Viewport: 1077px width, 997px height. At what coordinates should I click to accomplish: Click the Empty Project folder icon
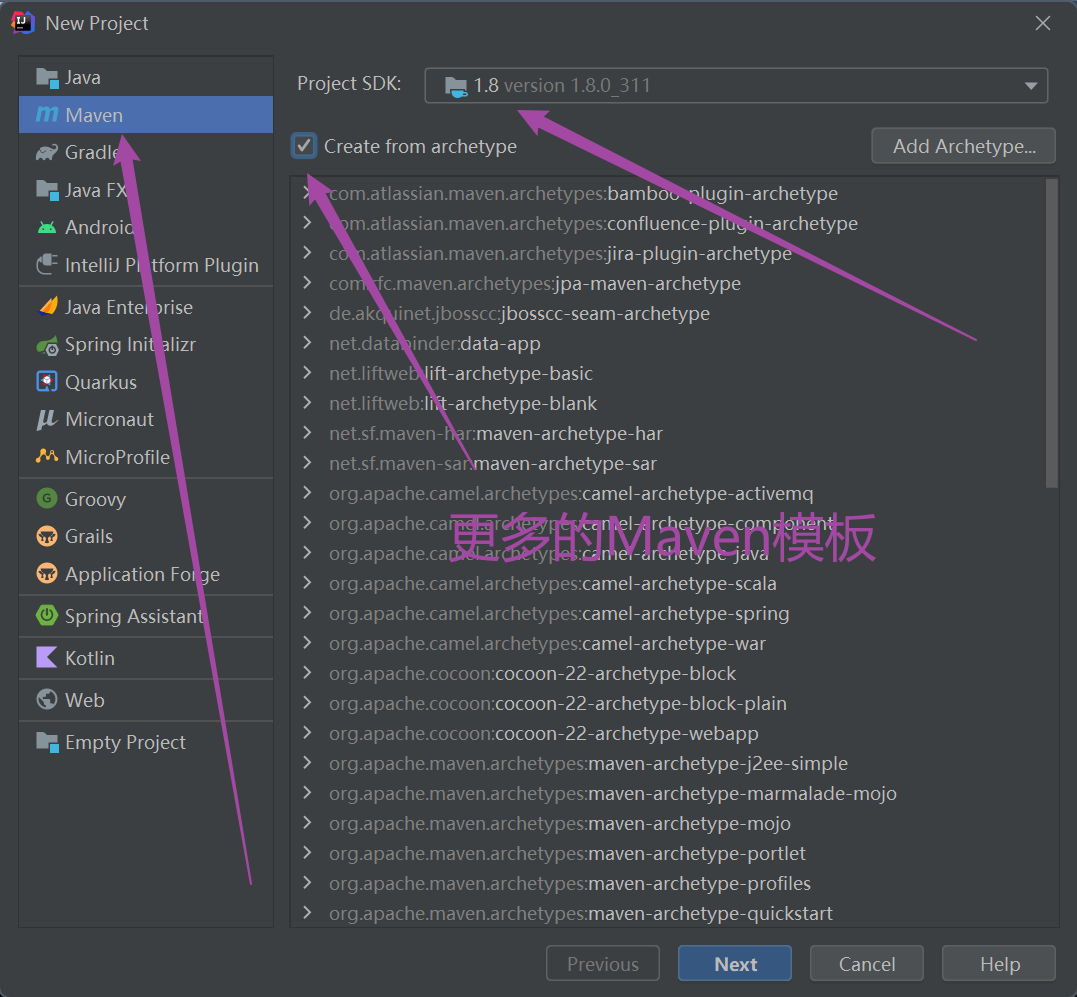pyautogui.click(x=47, y=742)
